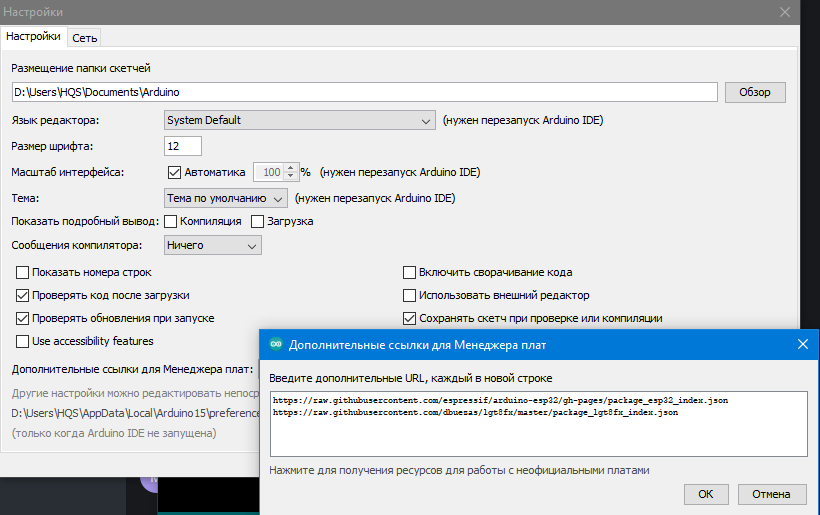Screen dimensions: 820x515
Task: Enable Показать номера строк checkbox
Action: pos(22,272)
